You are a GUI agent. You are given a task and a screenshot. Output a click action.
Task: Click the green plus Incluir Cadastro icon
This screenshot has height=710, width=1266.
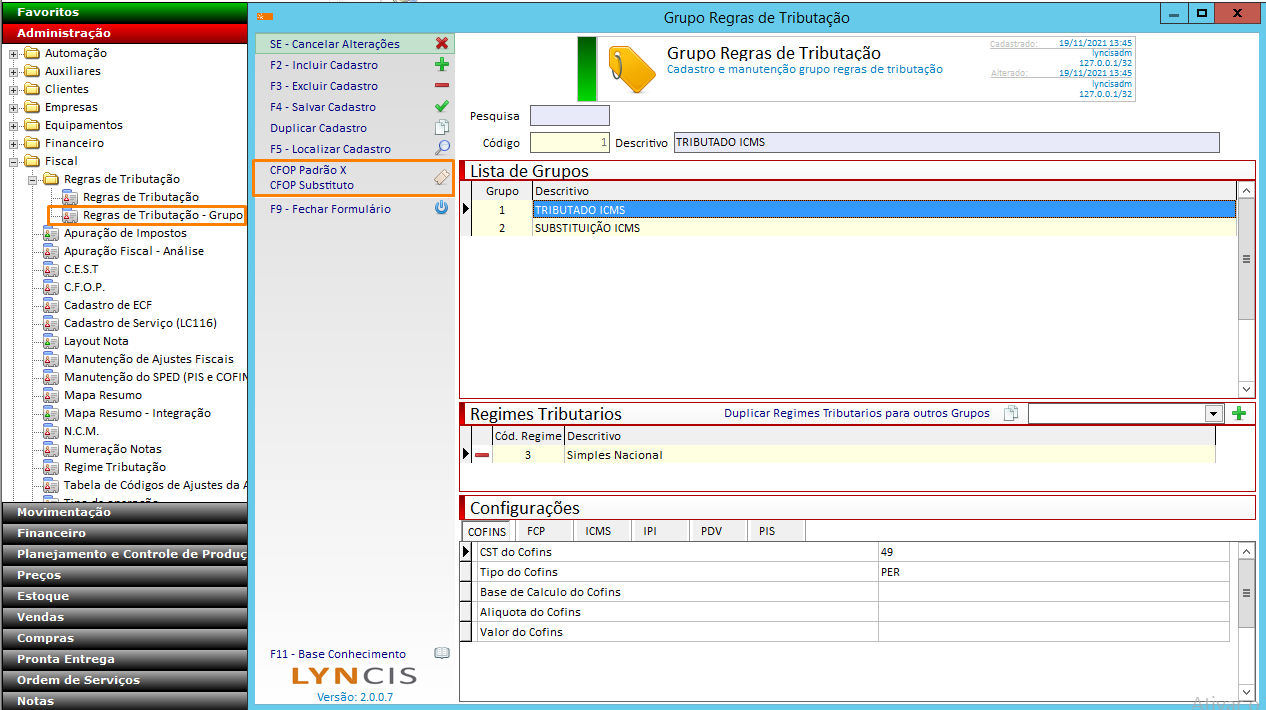pyautogui.click(x=441, y=65)
